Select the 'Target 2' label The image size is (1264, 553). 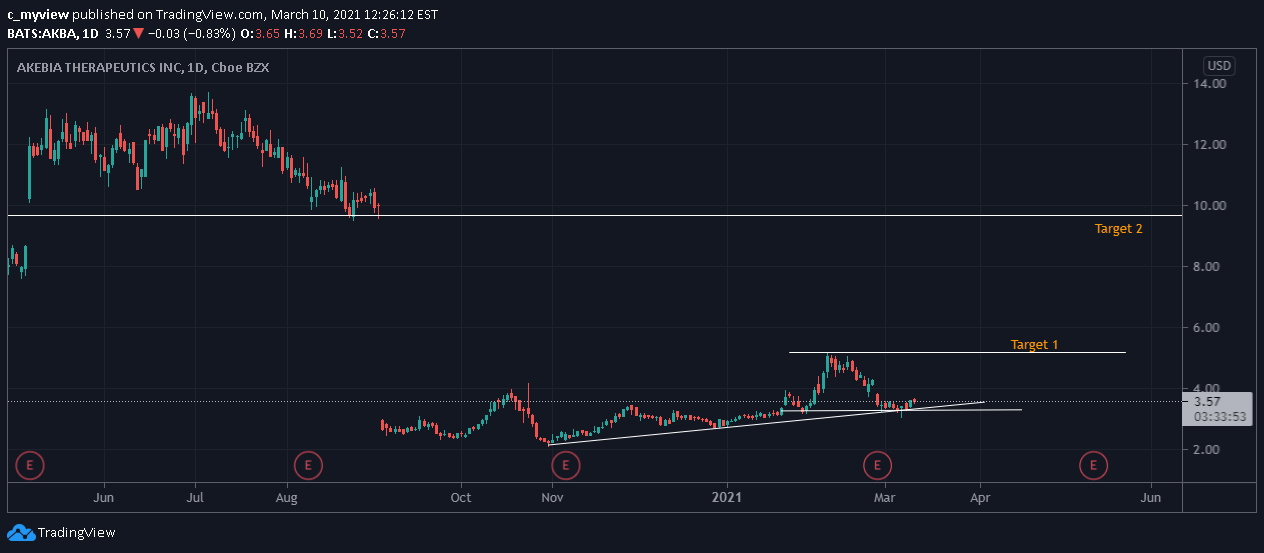pos(1118,229)
